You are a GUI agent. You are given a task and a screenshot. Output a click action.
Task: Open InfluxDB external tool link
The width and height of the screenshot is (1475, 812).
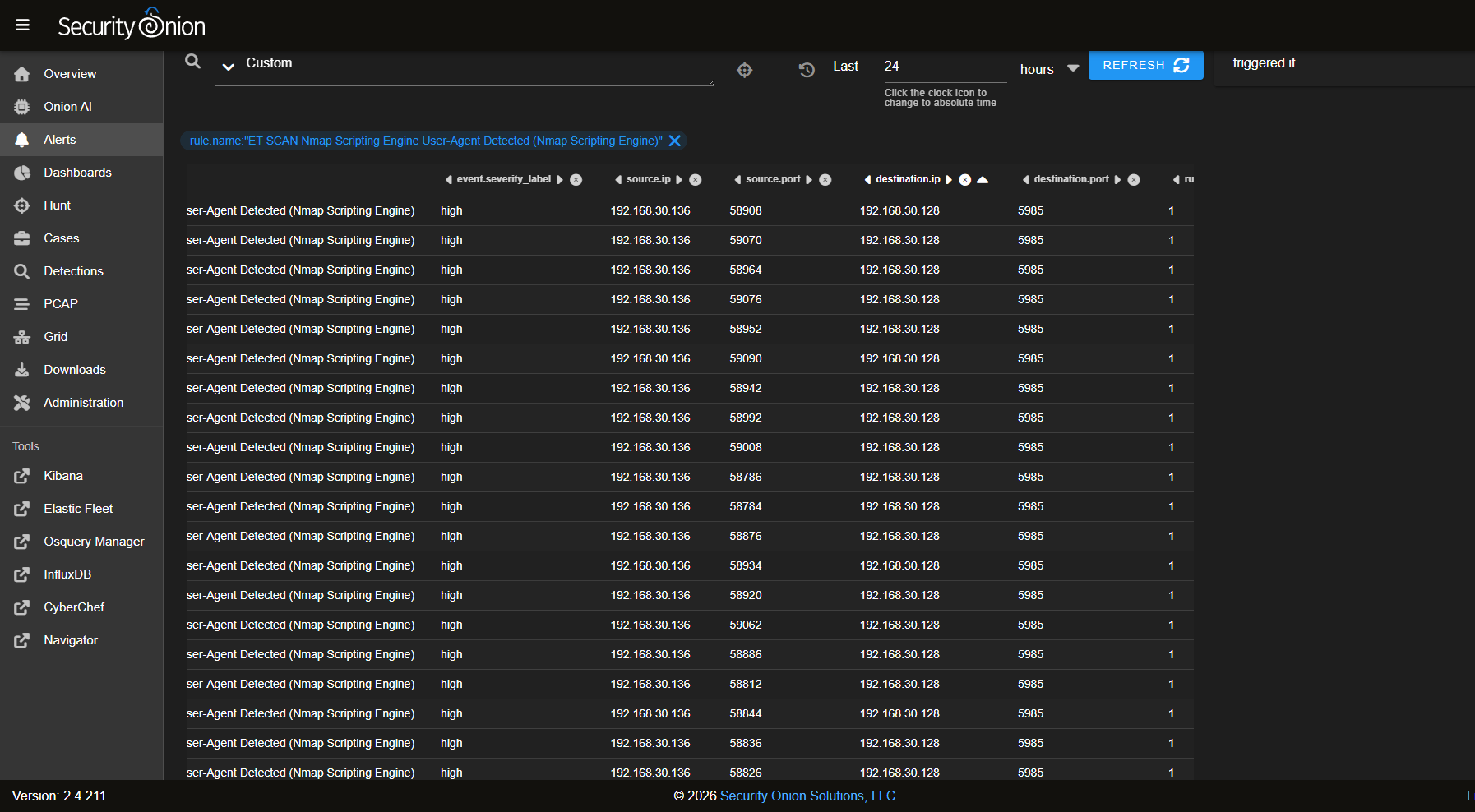[x=81, y=574]
